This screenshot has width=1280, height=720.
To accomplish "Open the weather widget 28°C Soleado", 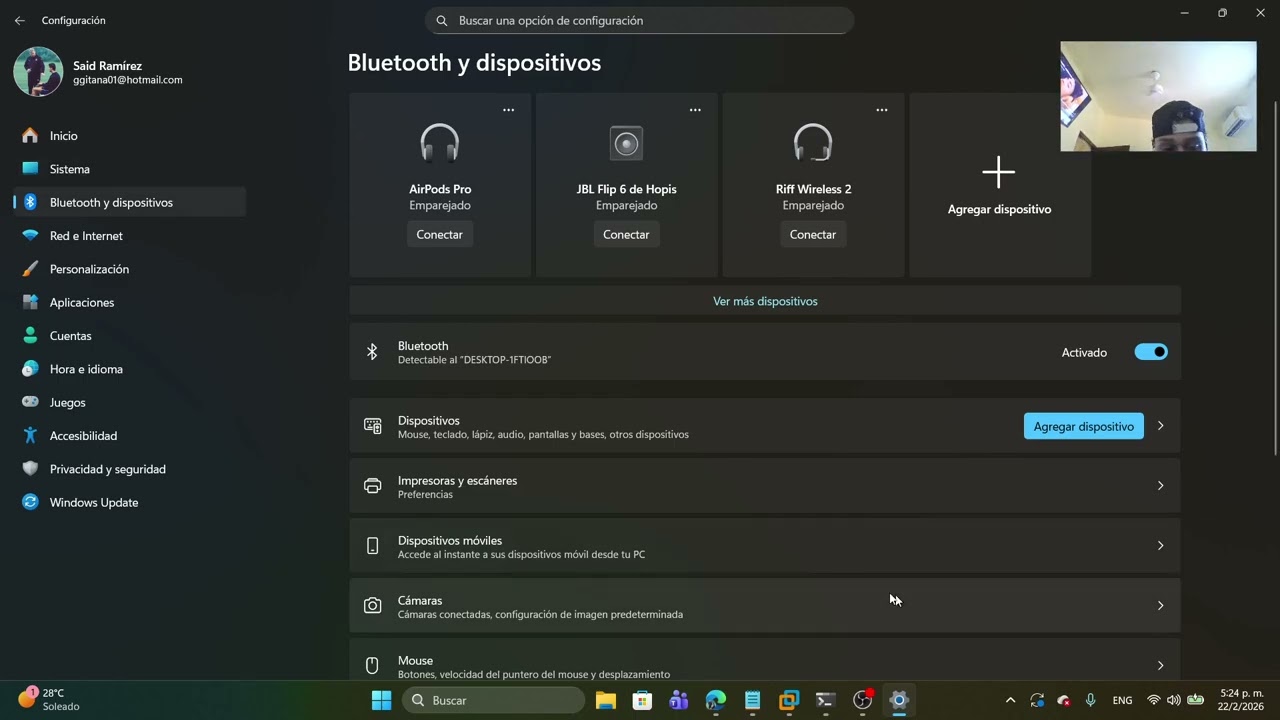I will tap(50, 699).
